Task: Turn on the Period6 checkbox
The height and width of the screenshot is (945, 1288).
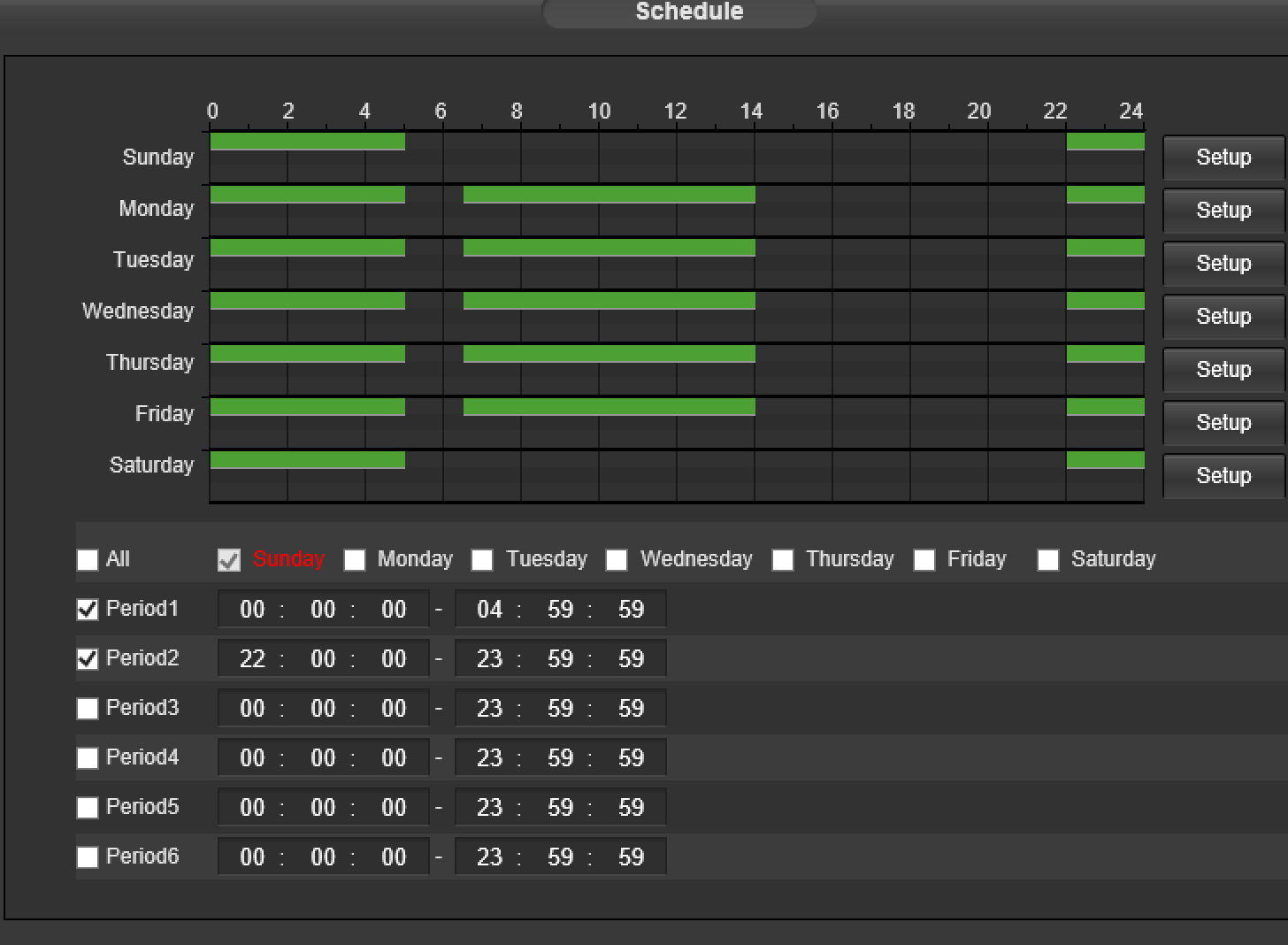Action: (x=88, y=857)
